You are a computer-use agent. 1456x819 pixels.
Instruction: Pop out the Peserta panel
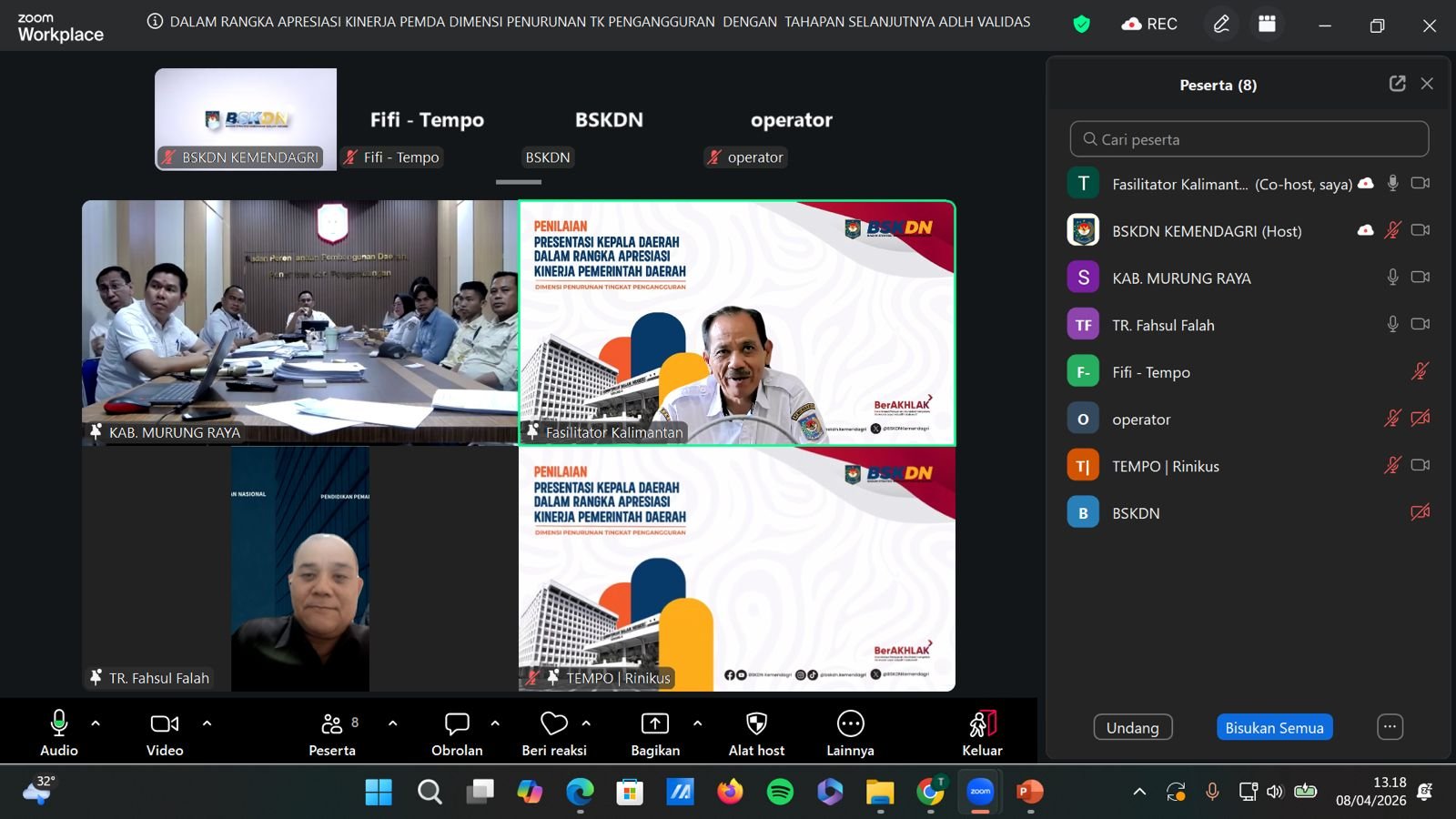click(1398, 84)
